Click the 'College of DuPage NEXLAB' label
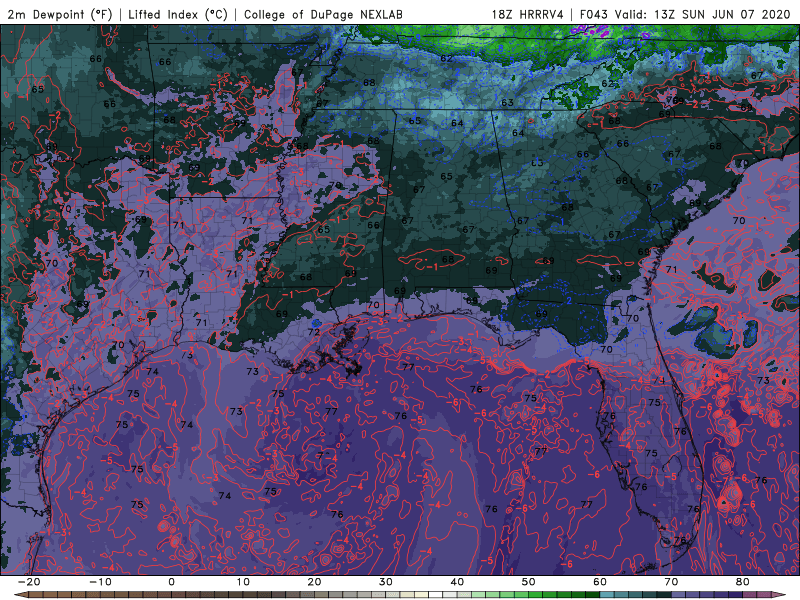This screenshot has height=600, width=800. (x=323, y=14)
